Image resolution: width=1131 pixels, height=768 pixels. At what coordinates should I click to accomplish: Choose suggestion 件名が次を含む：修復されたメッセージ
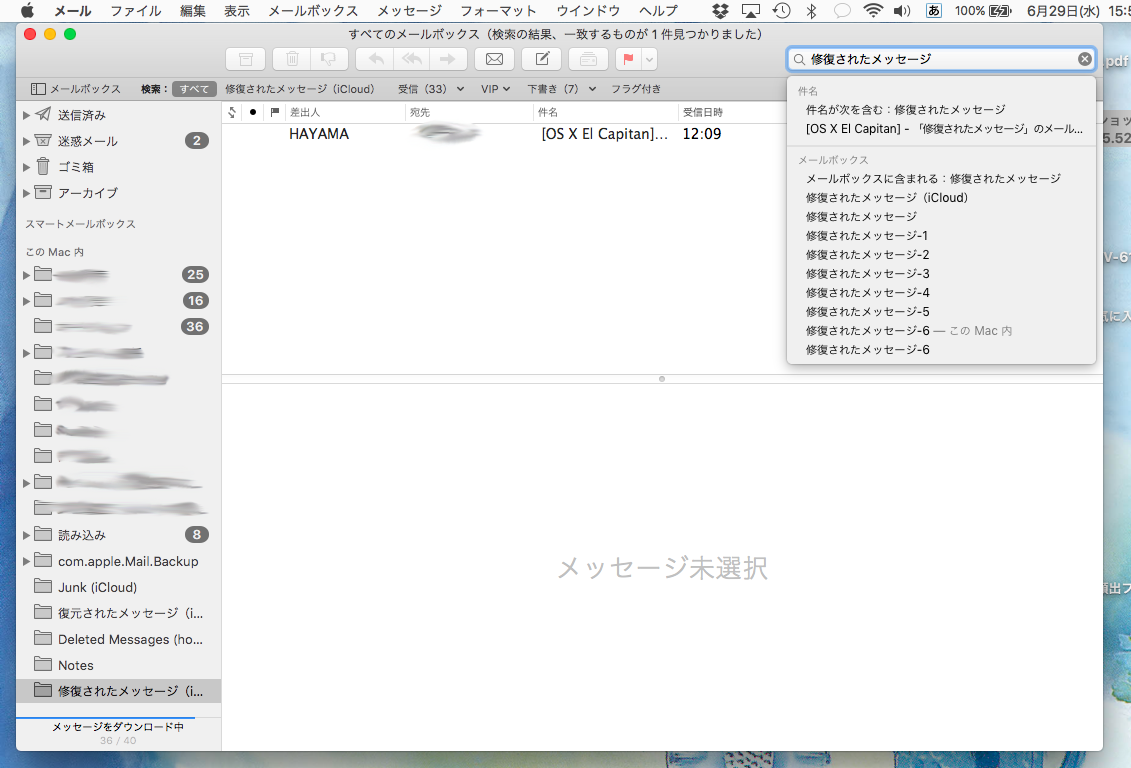941,110
